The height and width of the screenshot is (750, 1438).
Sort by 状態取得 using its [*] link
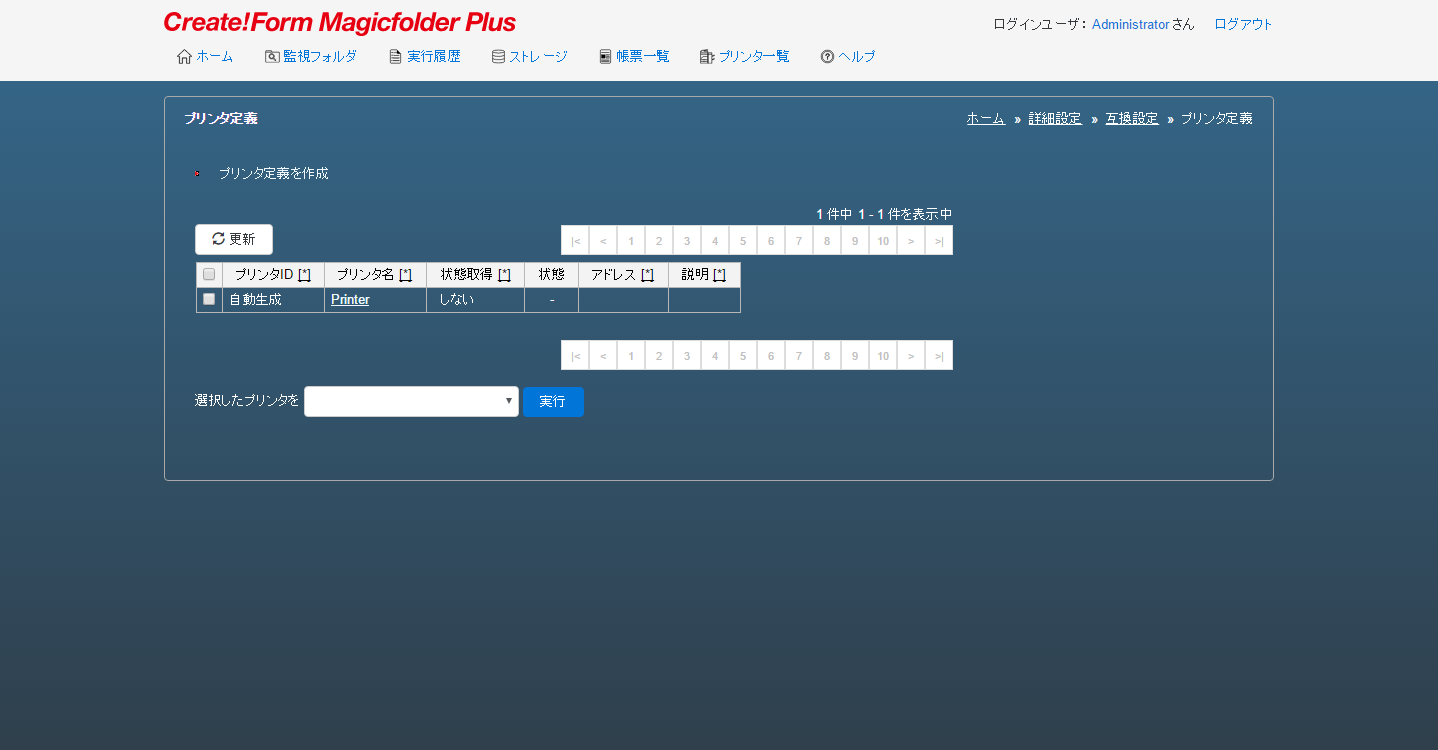coord(504,274)
